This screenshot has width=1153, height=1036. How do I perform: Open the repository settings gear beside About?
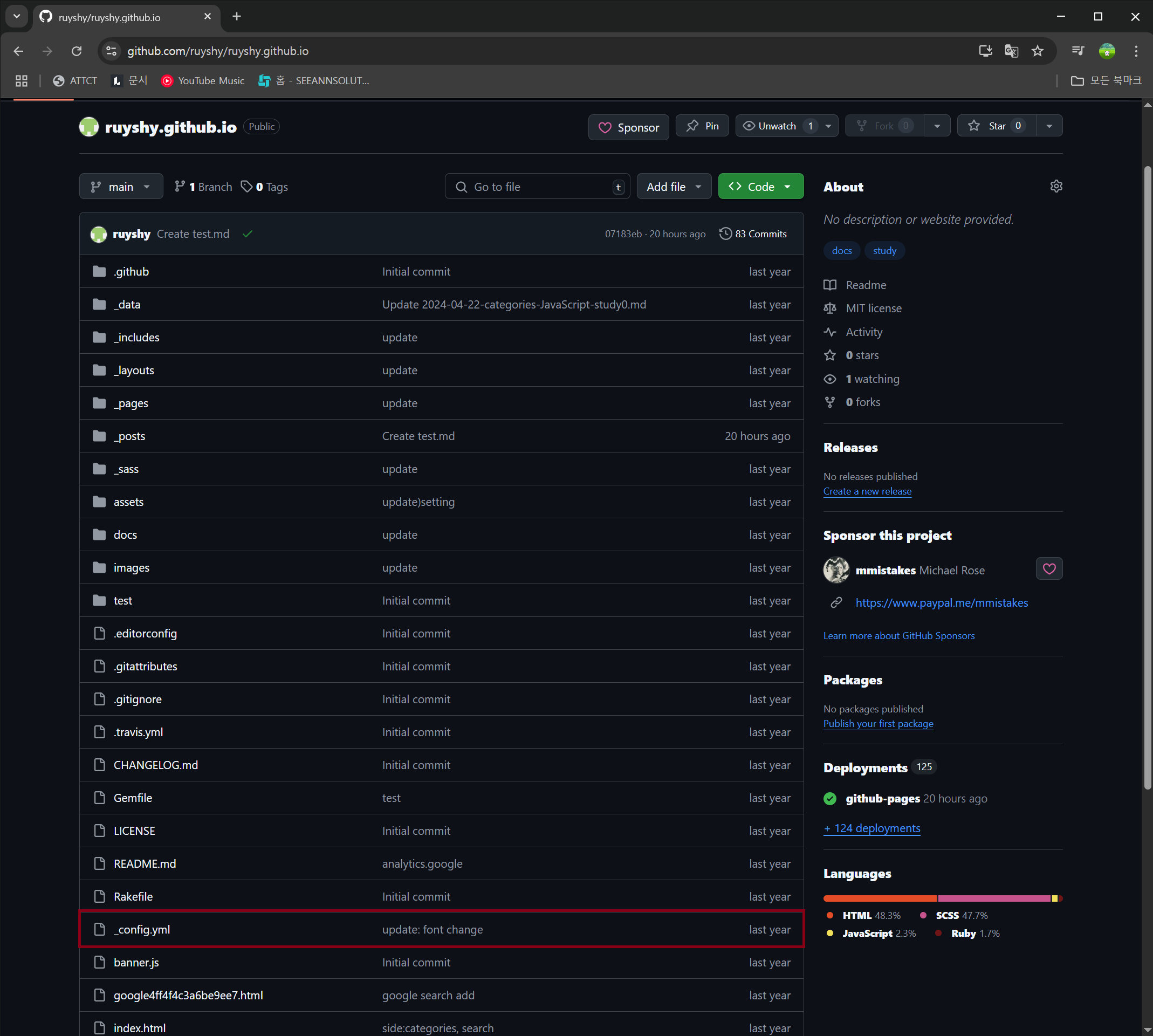[1056, 186]
